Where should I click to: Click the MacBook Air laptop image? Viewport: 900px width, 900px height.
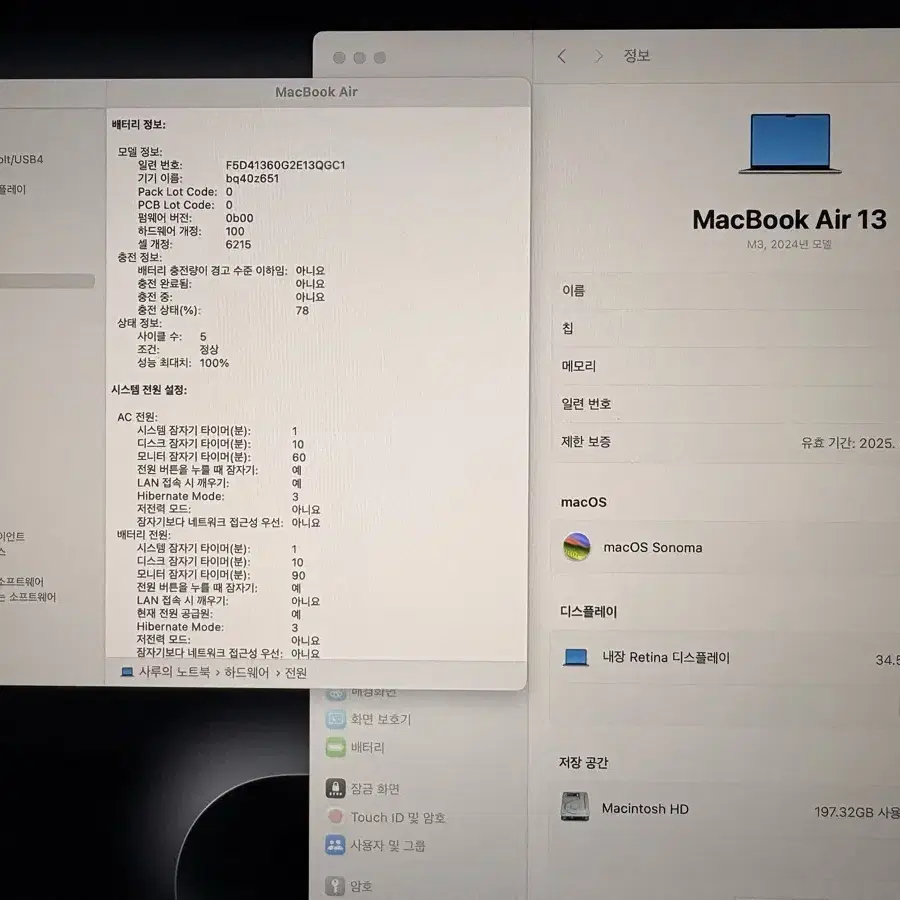[790, 143]
